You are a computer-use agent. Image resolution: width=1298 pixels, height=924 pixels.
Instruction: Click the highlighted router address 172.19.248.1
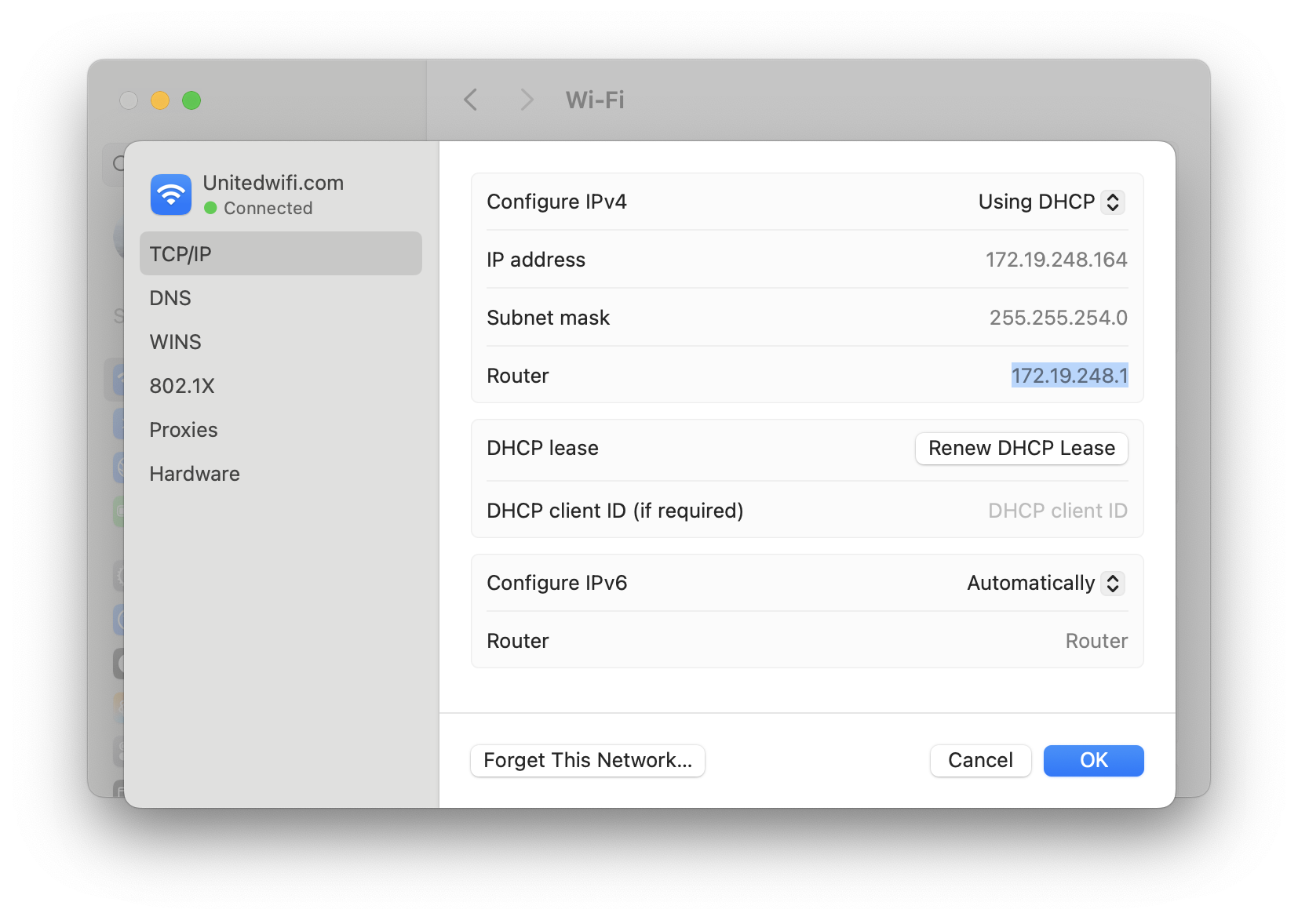tap(1070, 376)
